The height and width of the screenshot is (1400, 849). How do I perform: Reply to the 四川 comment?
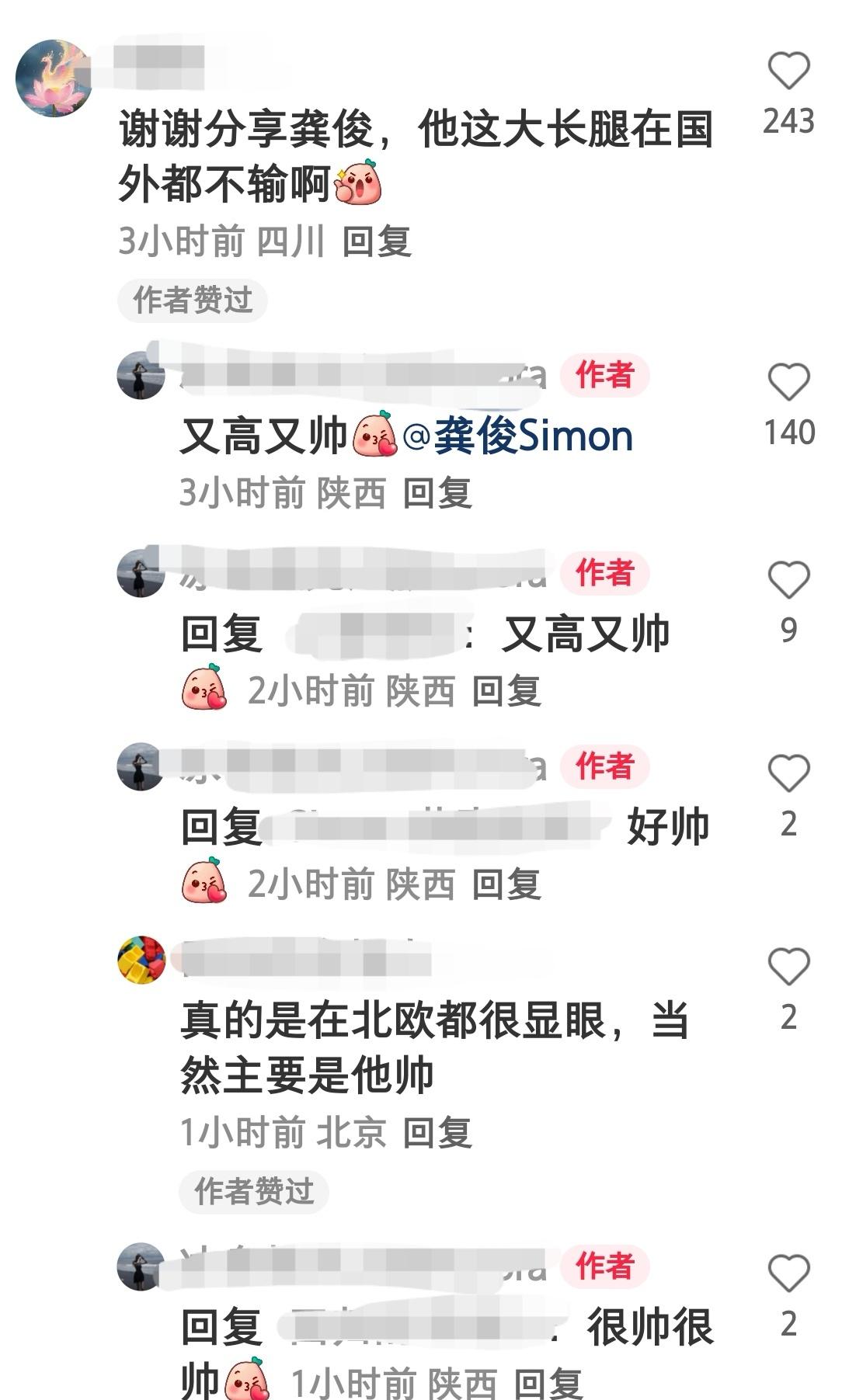[377, 241]
